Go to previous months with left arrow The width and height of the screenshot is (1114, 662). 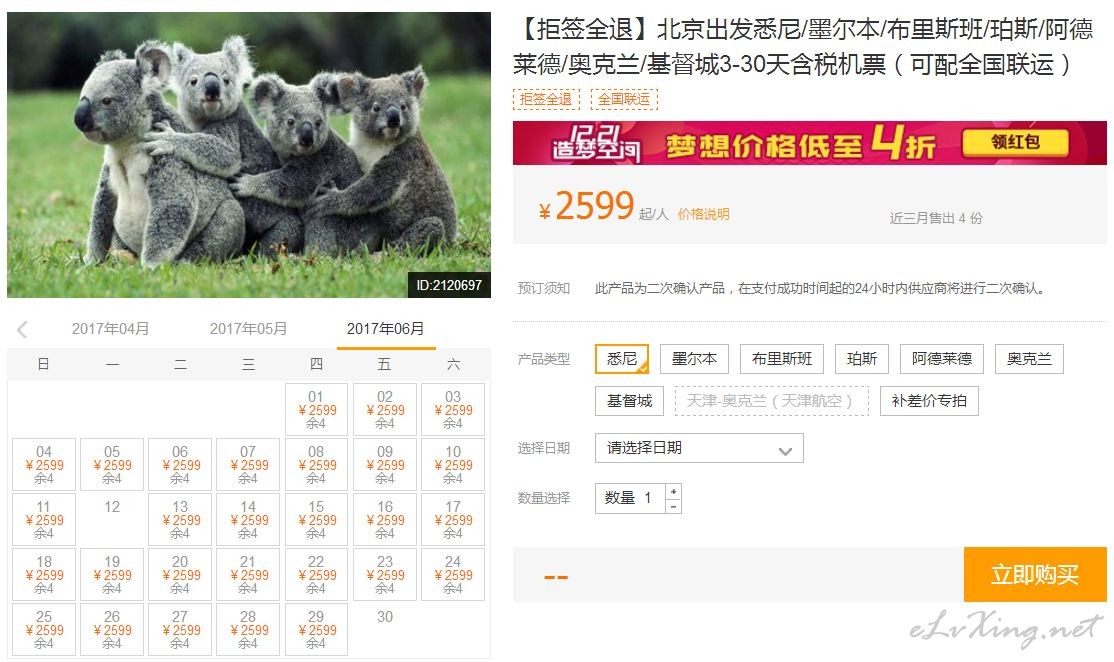pyautogui.click(x=23, y=329)
